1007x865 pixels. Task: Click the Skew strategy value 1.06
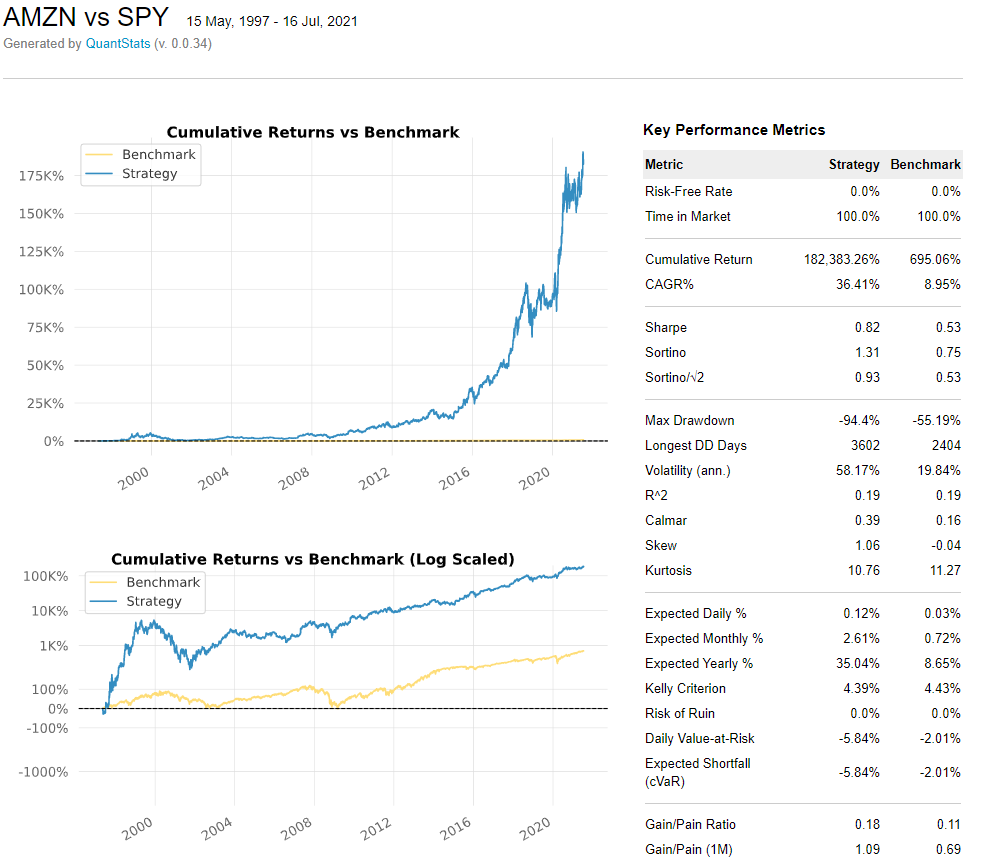(867, 546)
